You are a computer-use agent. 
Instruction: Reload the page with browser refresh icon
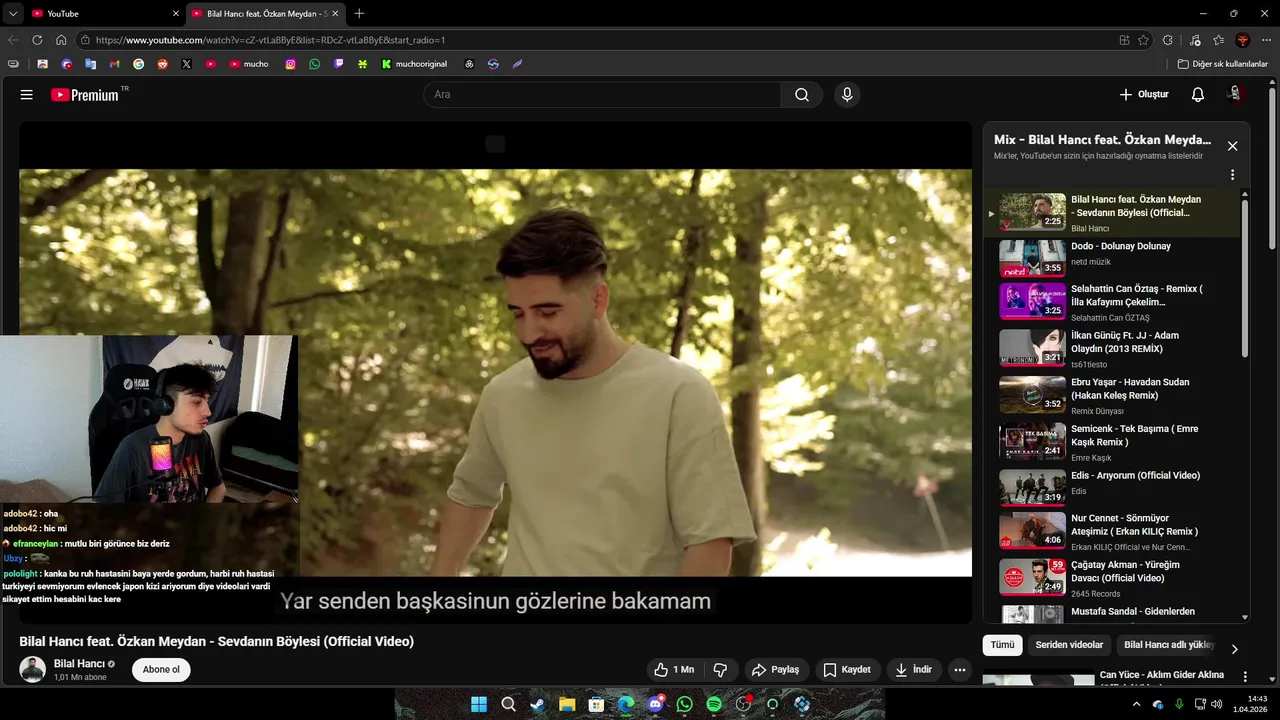(x=37, y=40)
